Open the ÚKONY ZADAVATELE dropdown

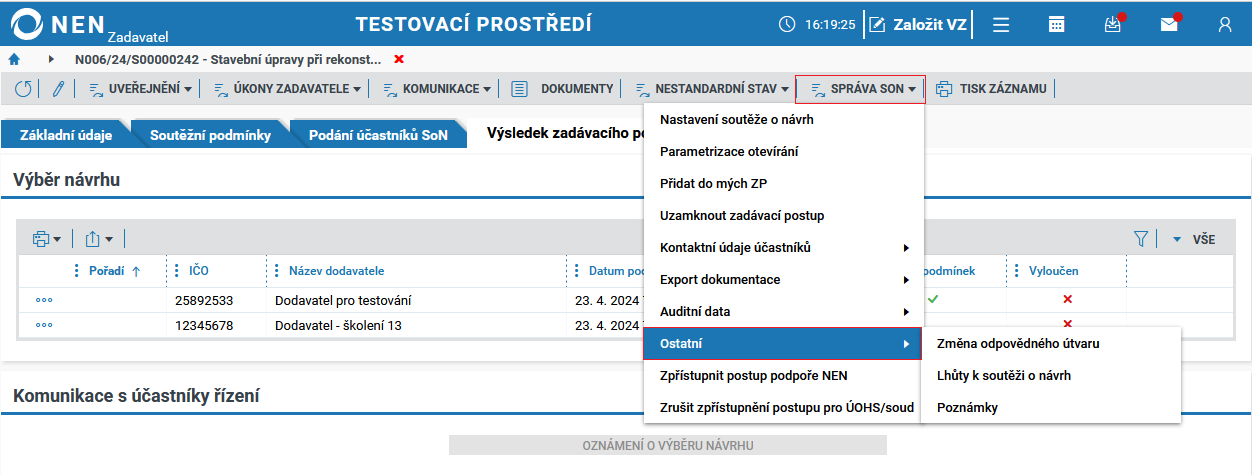click(287, 89)
